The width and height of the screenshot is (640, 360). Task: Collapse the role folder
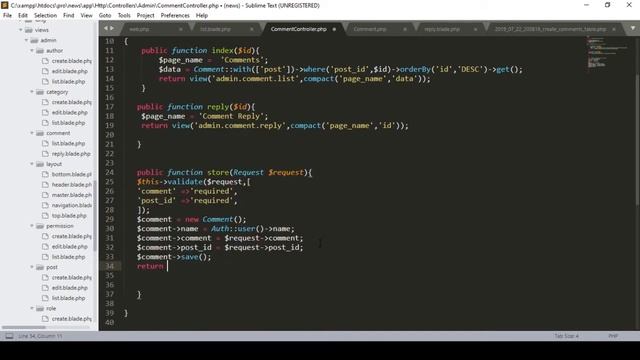(32, 308)
